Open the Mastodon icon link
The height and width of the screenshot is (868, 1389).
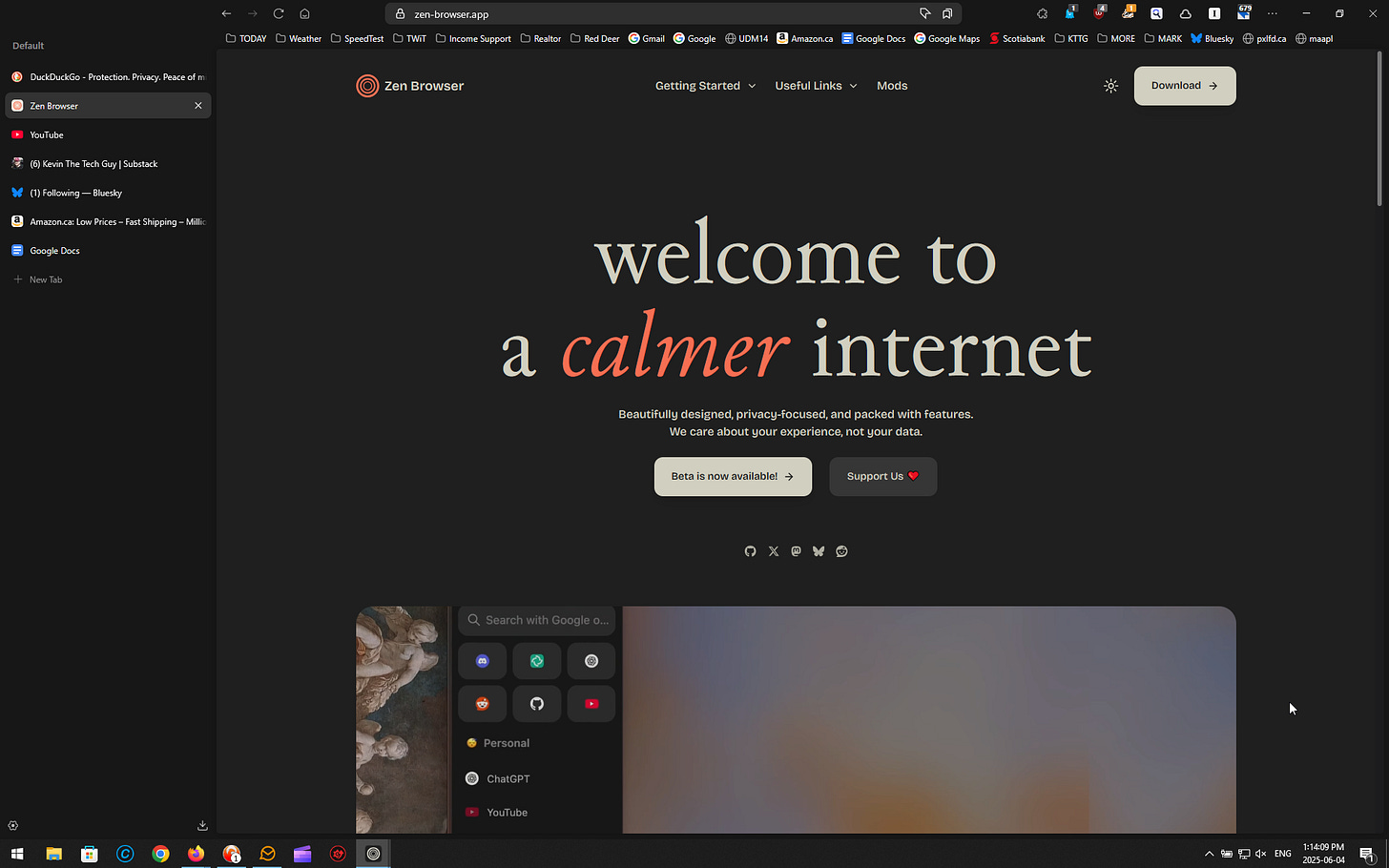[796, 551]
